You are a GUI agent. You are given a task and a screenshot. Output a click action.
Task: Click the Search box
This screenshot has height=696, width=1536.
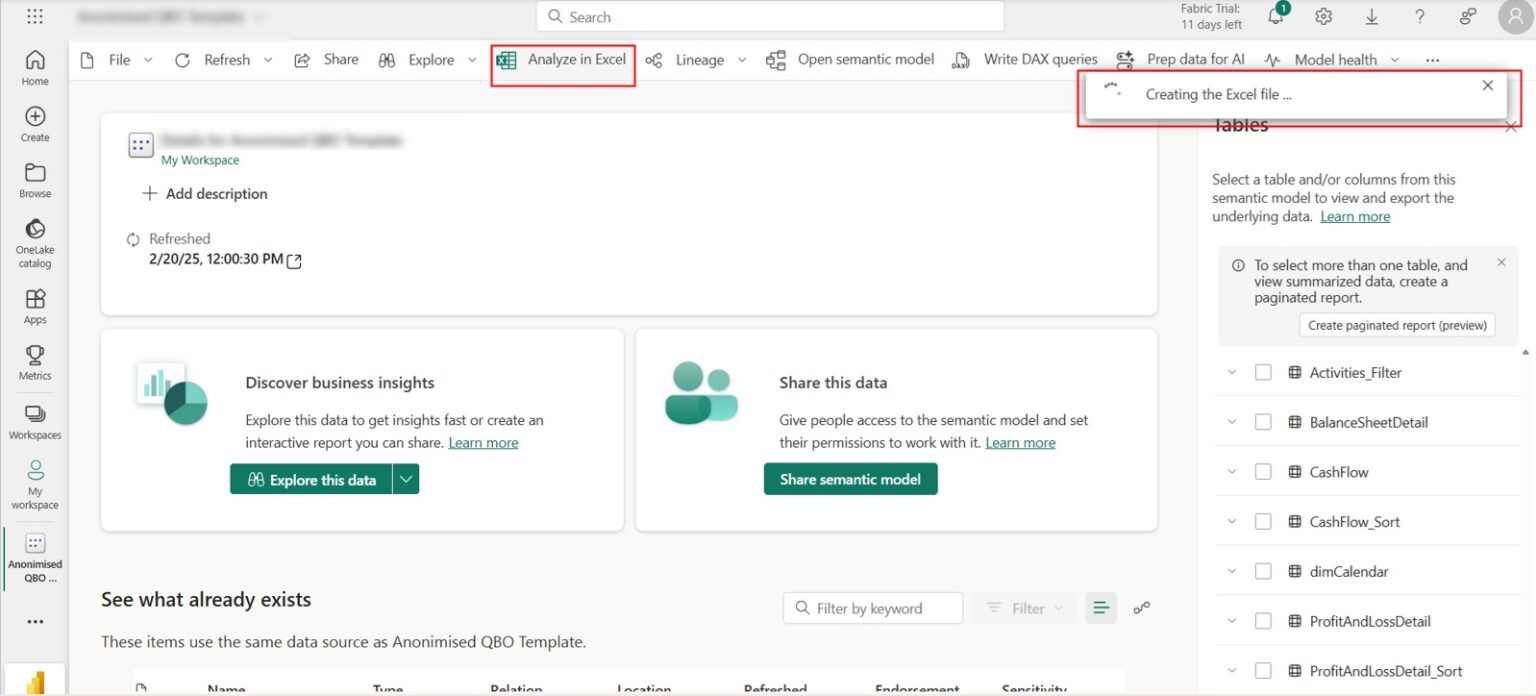click(770, 17)
